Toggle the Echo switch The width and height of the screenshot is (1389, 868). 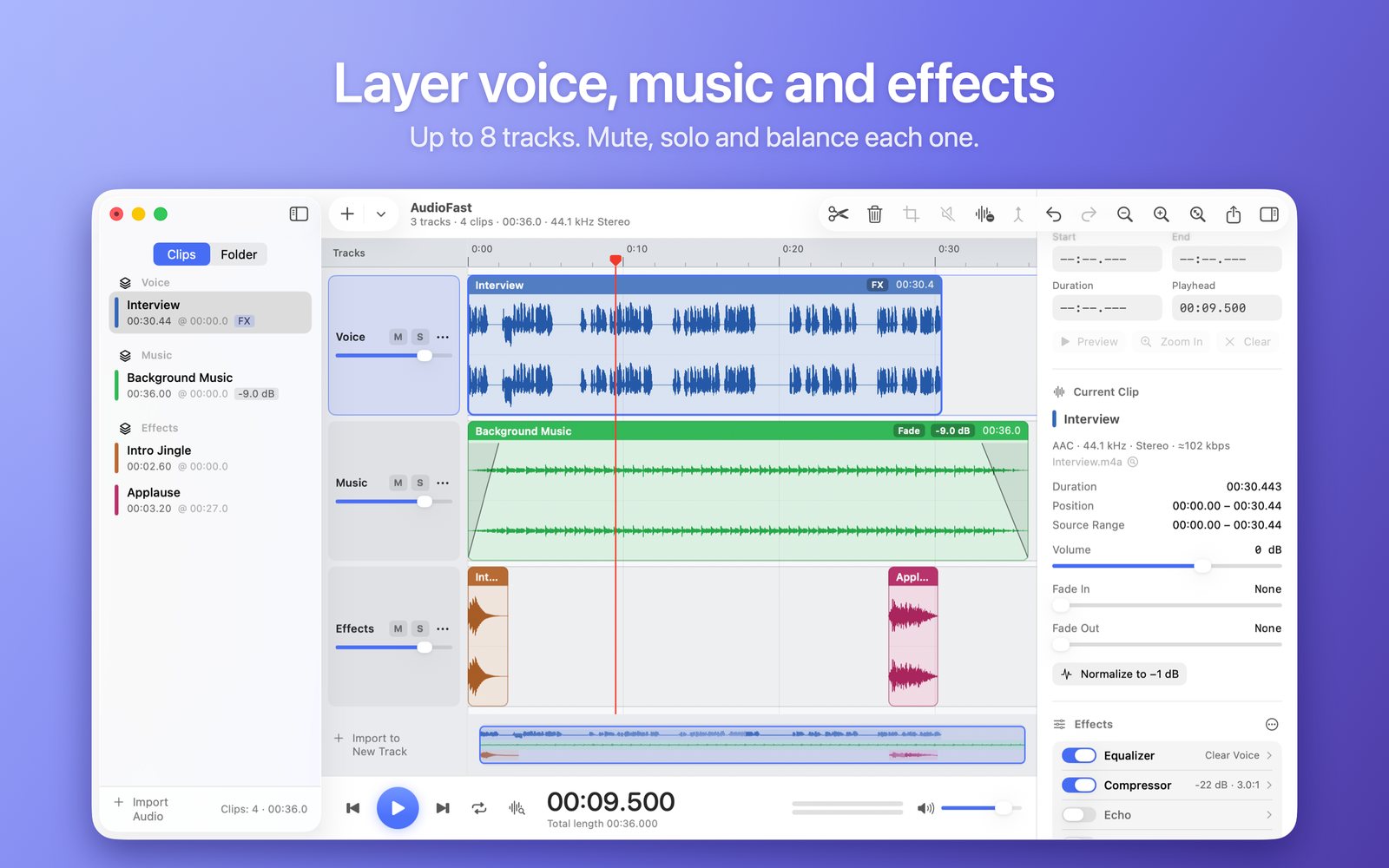pos(1079,815)
